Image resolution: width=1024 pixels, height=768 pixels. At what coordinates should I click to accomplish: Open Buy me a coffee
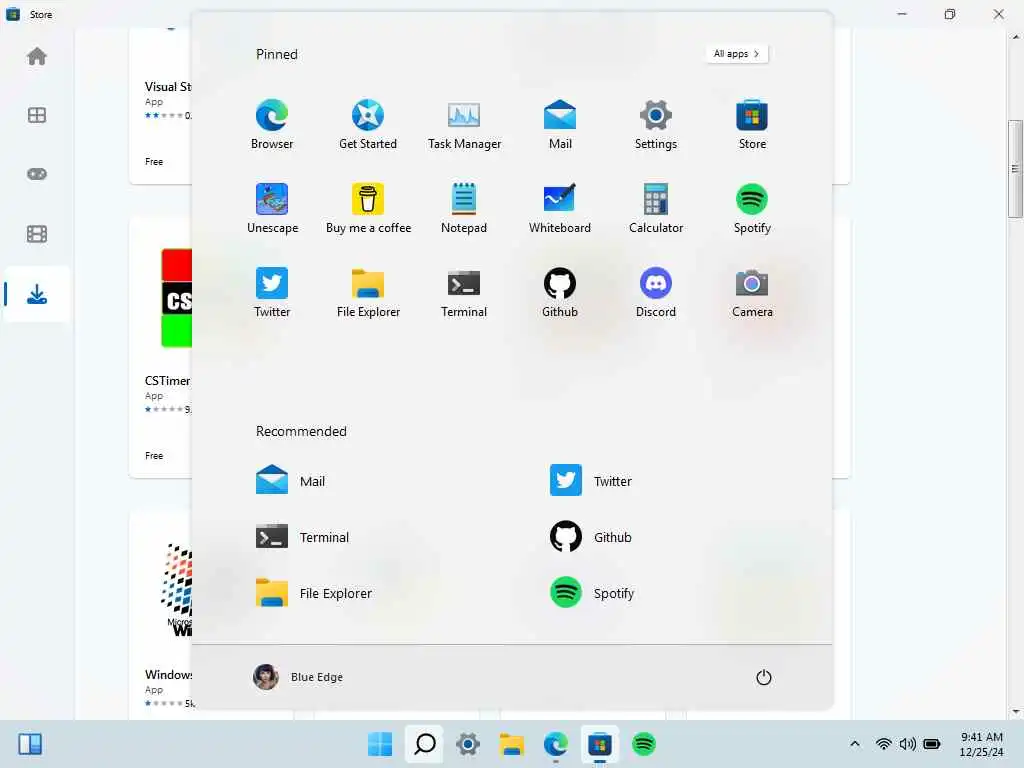(368, 208)
